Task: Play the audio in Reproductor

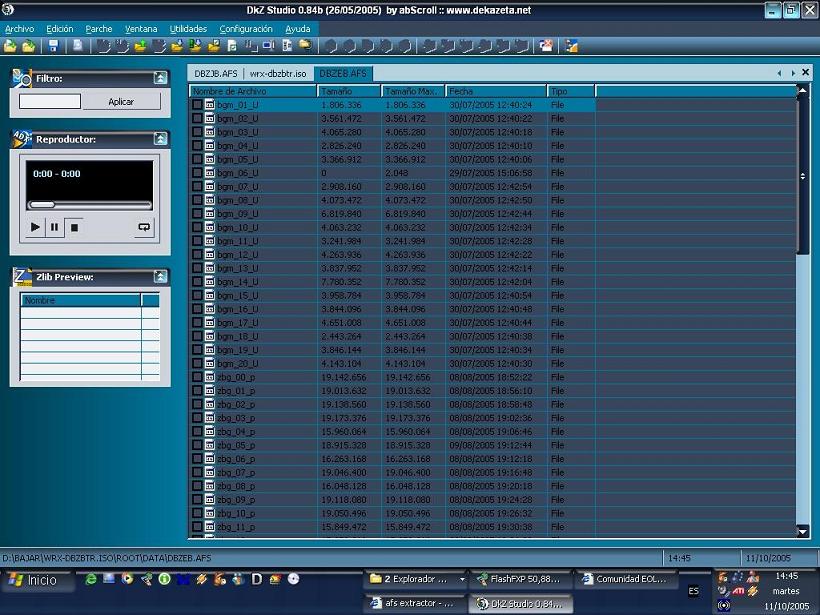Action: (35, 227)
